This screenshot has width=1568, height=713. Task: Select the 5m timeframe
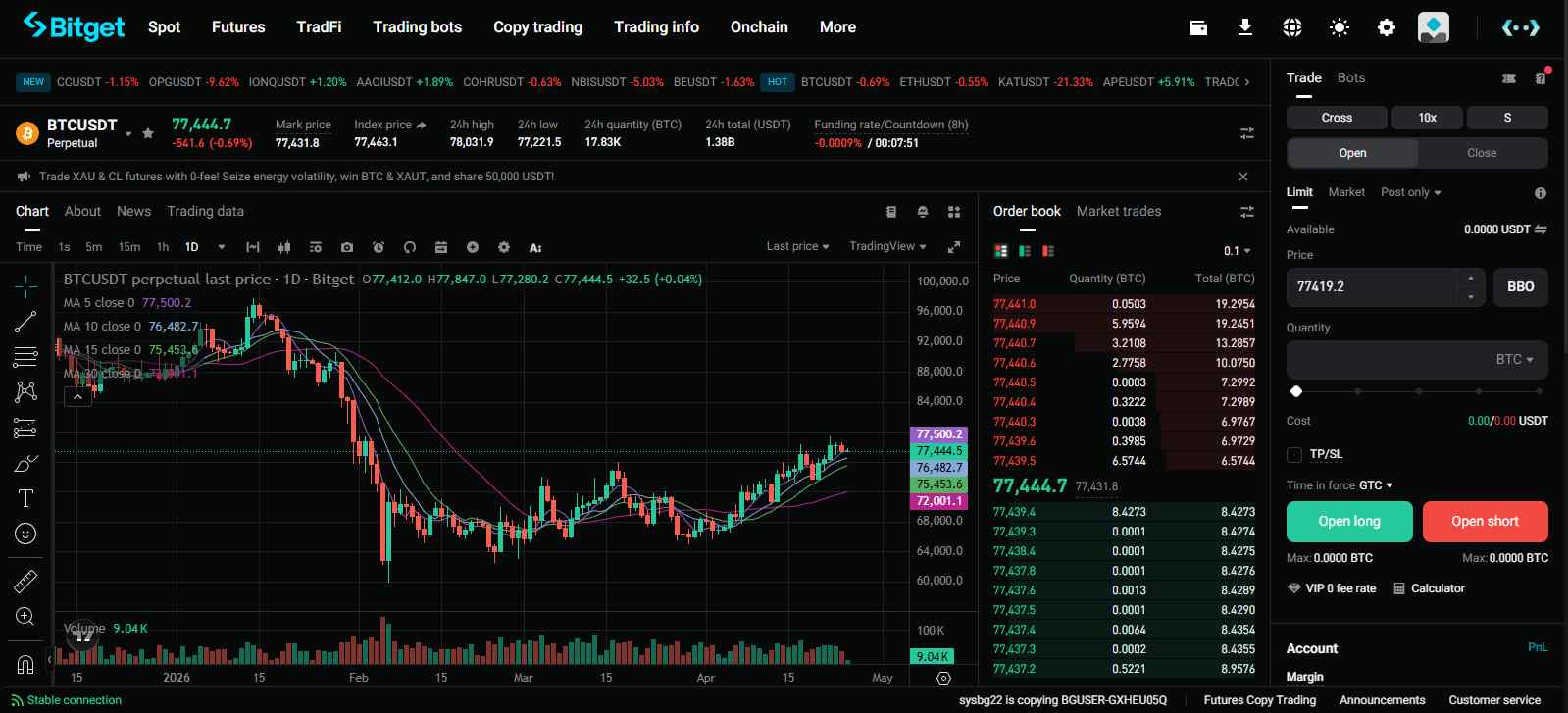94,247
